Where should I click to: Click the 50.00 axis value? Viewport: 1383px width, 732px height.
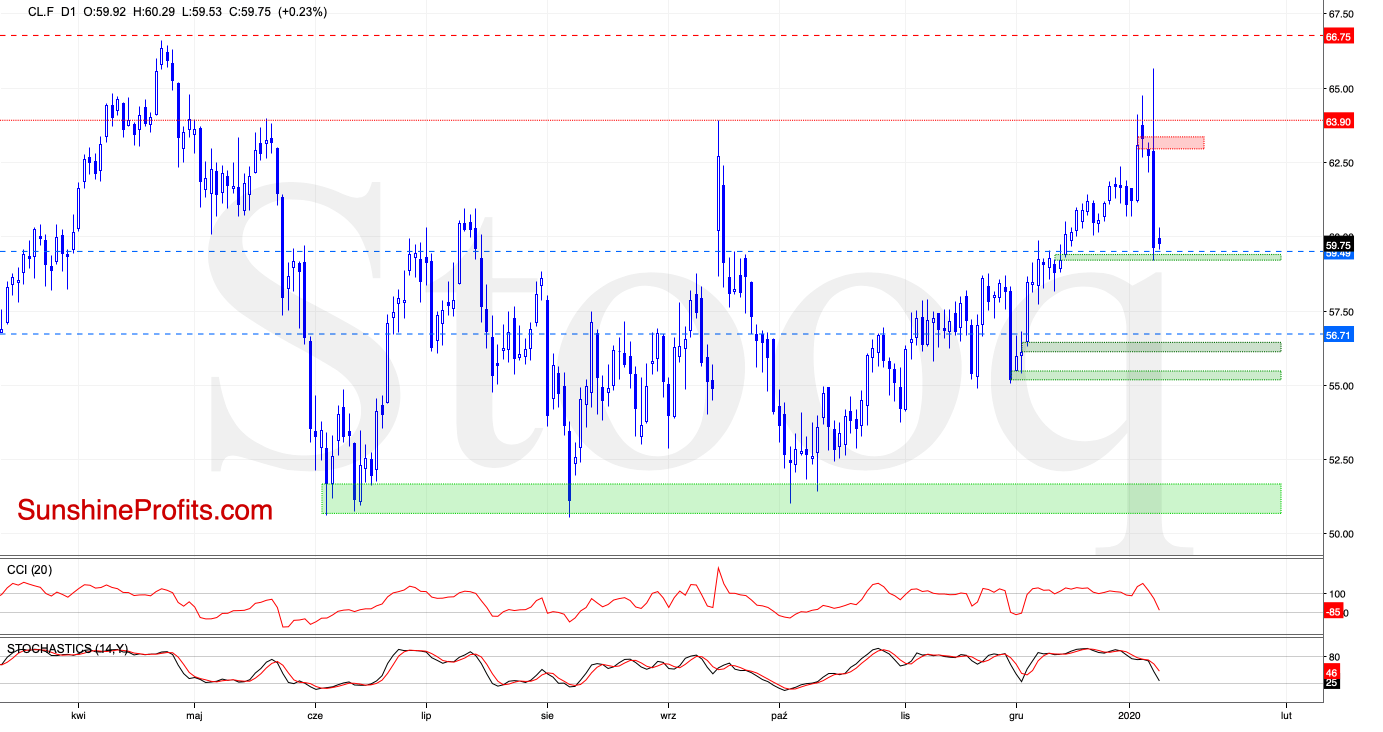click(x=1340, y=534)
